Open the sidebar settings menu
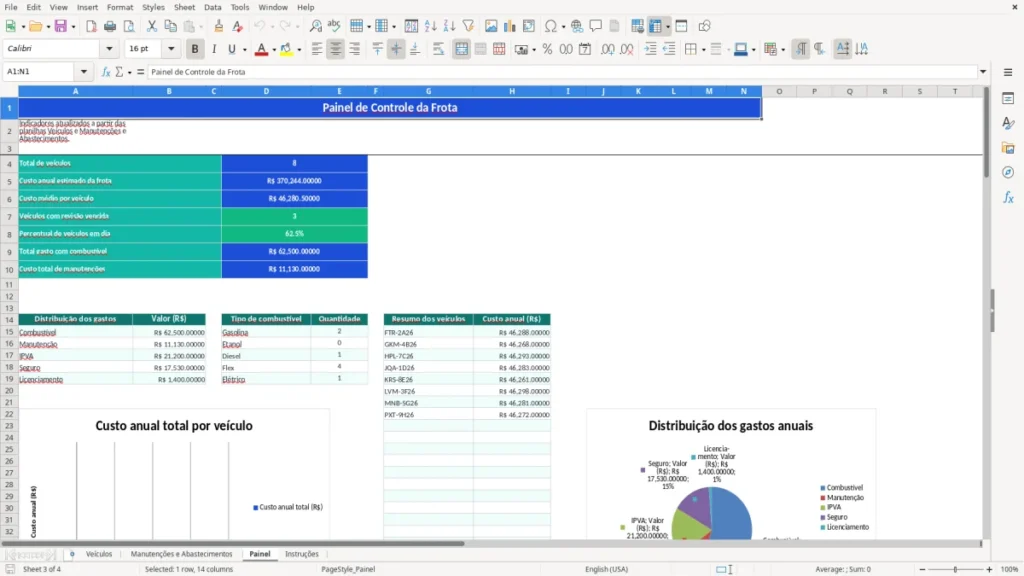1024x576 pixels. click(1008, 72)
